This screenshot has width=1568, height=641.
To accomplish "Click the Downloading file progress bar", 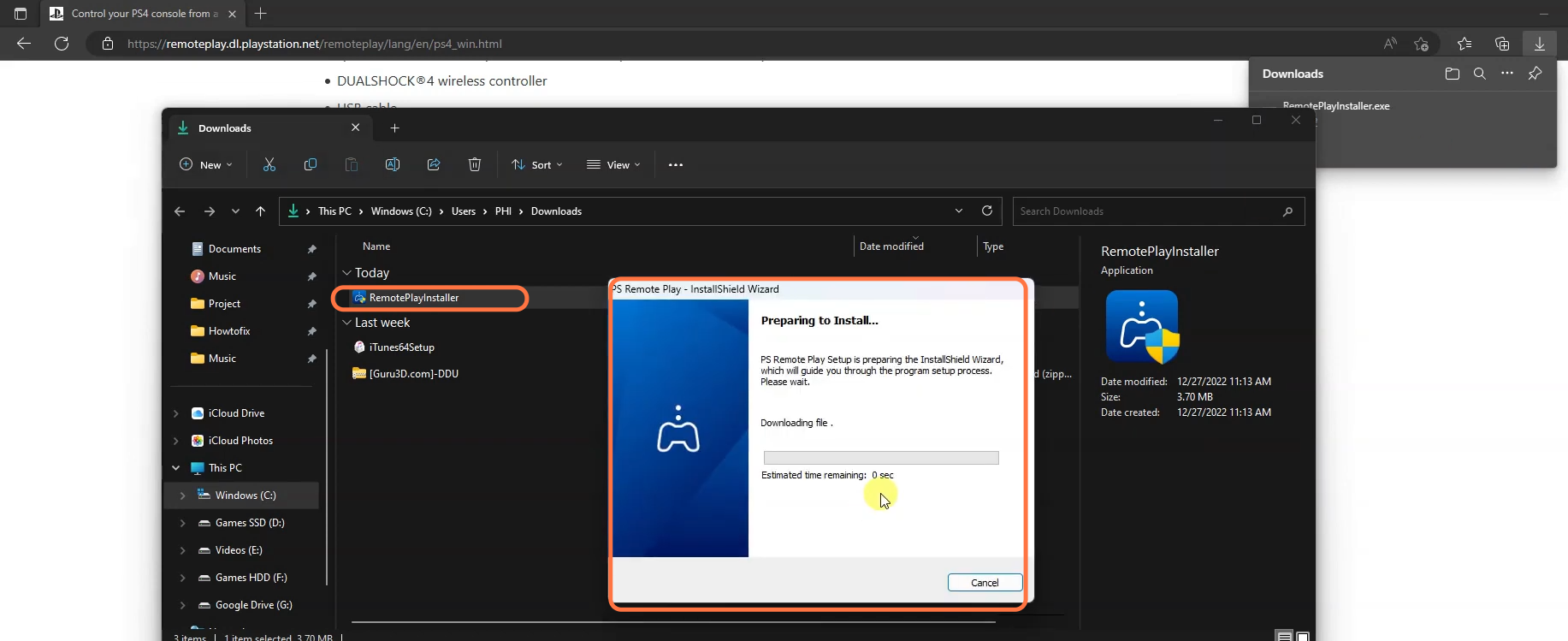I will coord(881,458).
